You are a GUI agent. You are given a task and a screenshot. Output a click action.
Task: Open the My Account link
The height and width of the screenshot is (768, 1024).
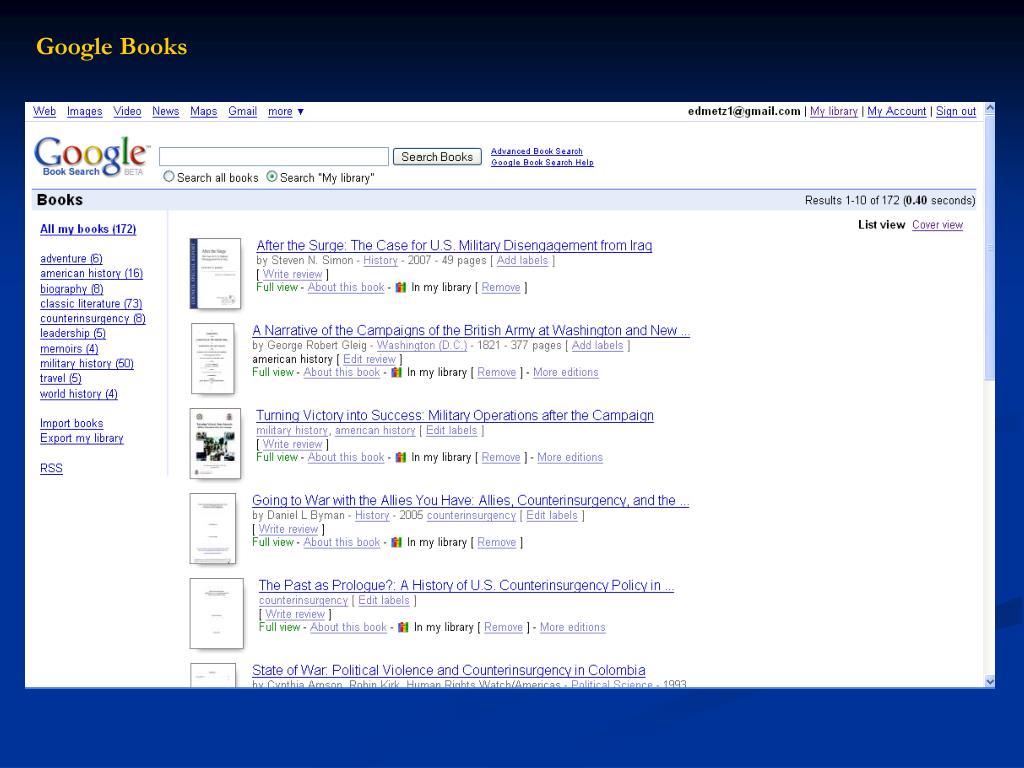click(x=897, y=112)
